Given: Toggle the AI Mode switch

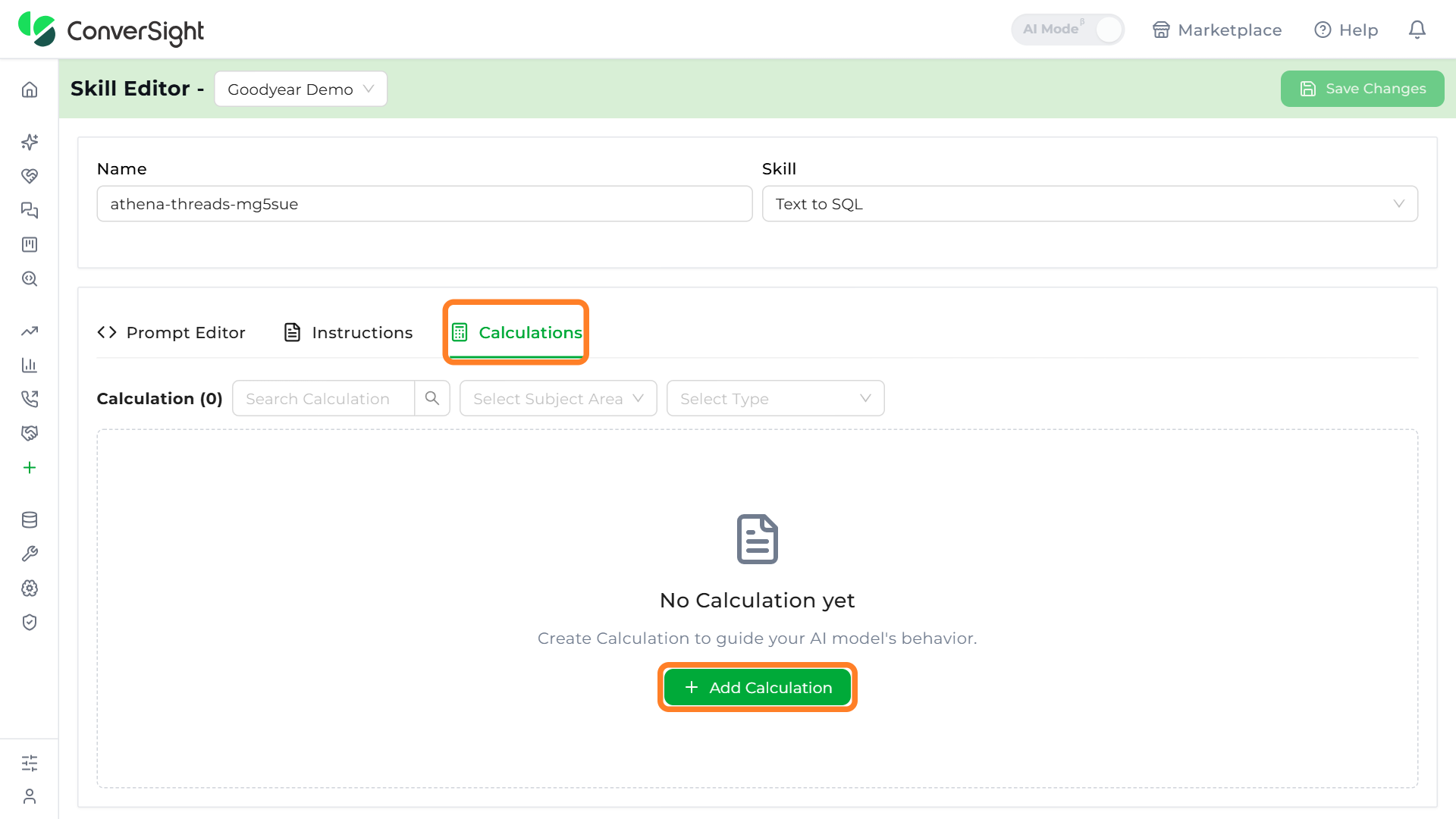Looking at the screenshot, I should tap(1067, 30).
